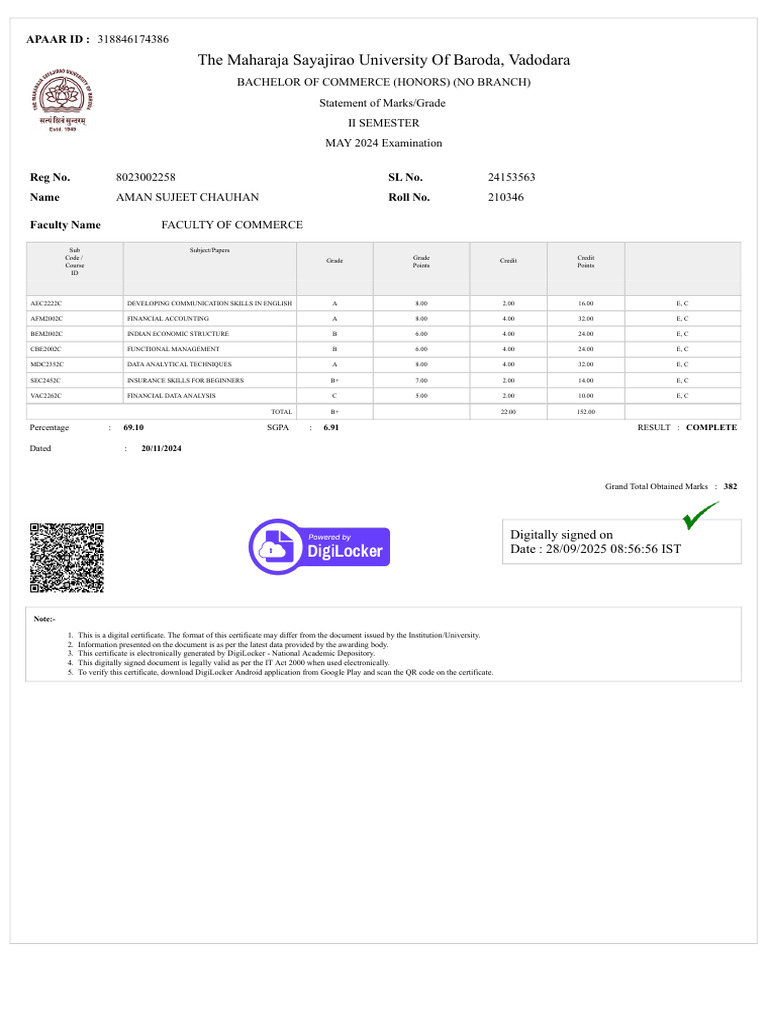Viewport: 768px width, 1024px height.
Task: Click the 'Note:-' heading
Action: (x=44, y=618)
